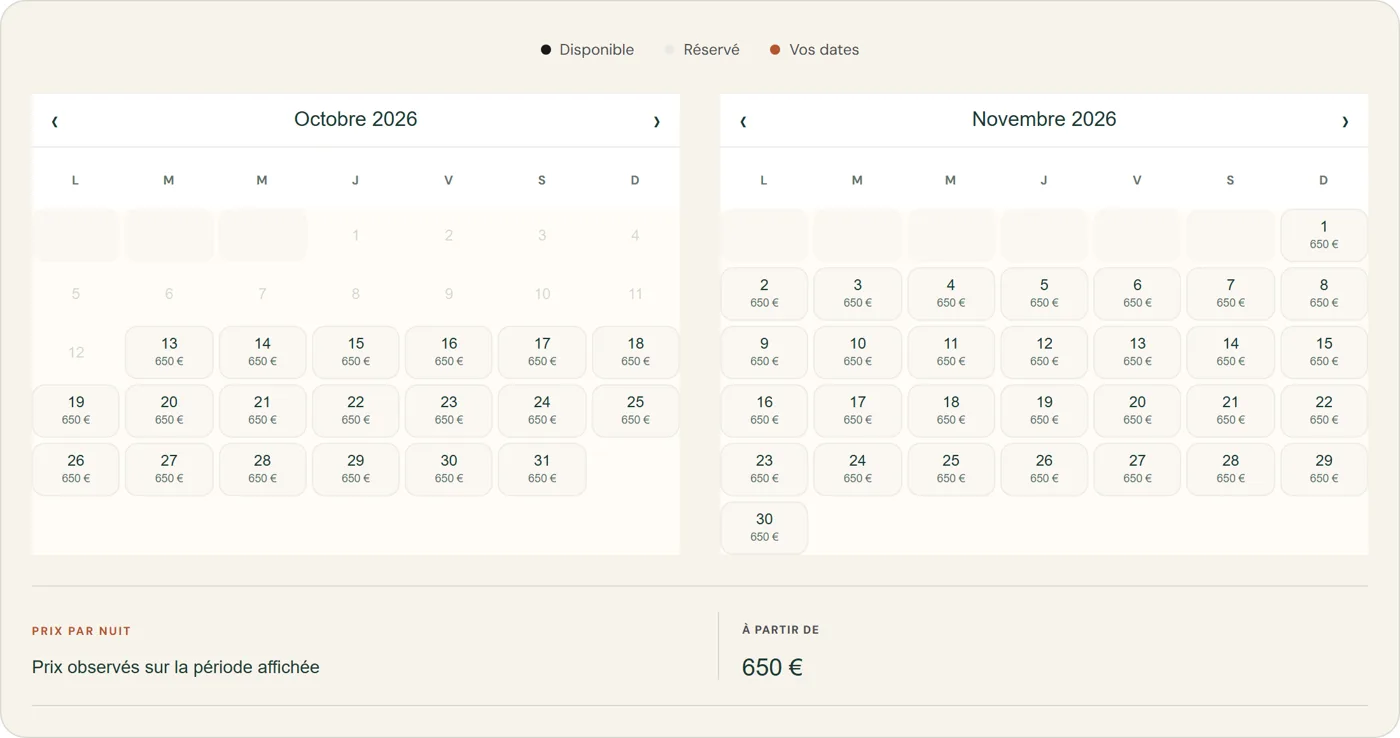Select November 19 in Novembre calendar
1400x738 pixels.
click(x=1044, y=411)
